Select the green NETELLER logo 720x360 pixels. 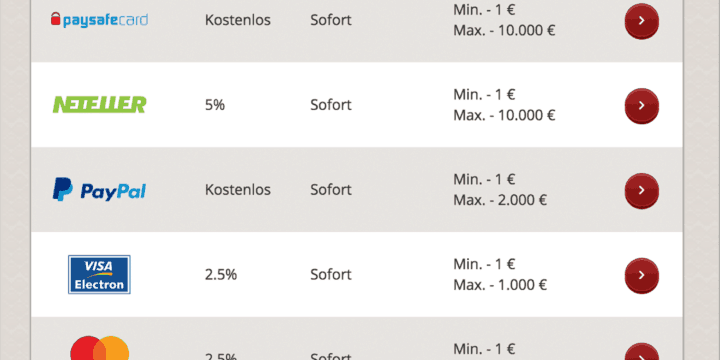100,105
